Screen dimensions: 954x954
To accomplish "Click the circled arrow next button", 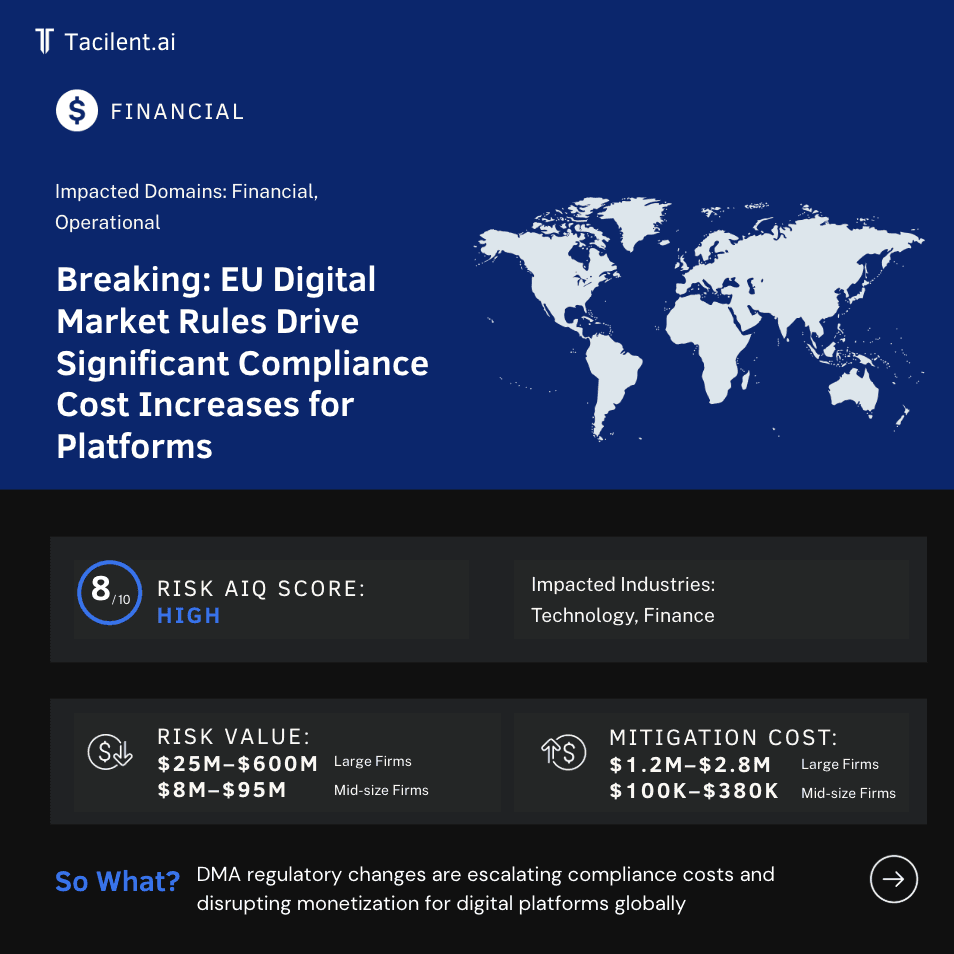I will click(x=893, y=879).
